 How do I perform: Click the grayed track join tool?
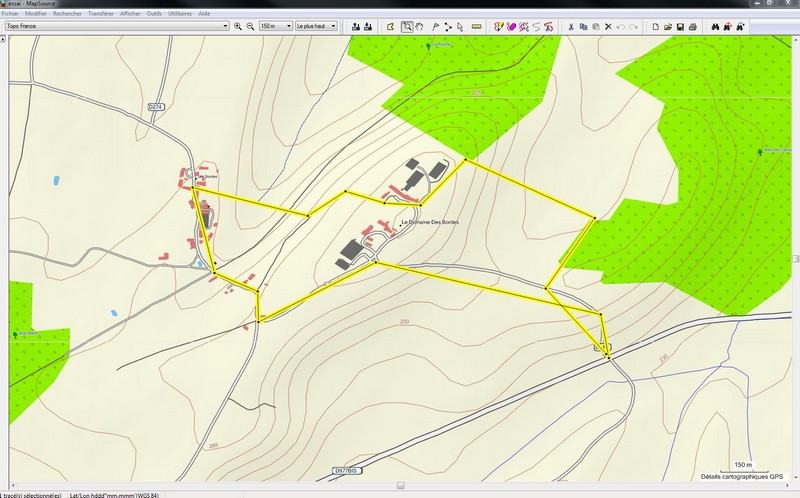[536, 26]
